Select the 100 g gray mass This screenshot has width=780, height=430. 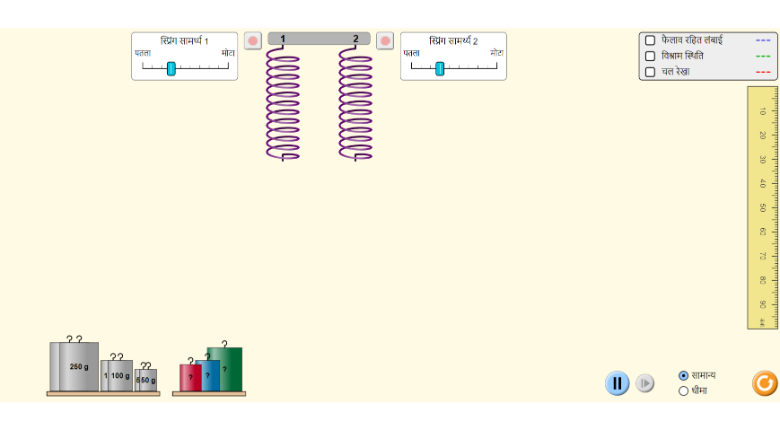pyautogui.click(x=119, y=375)
